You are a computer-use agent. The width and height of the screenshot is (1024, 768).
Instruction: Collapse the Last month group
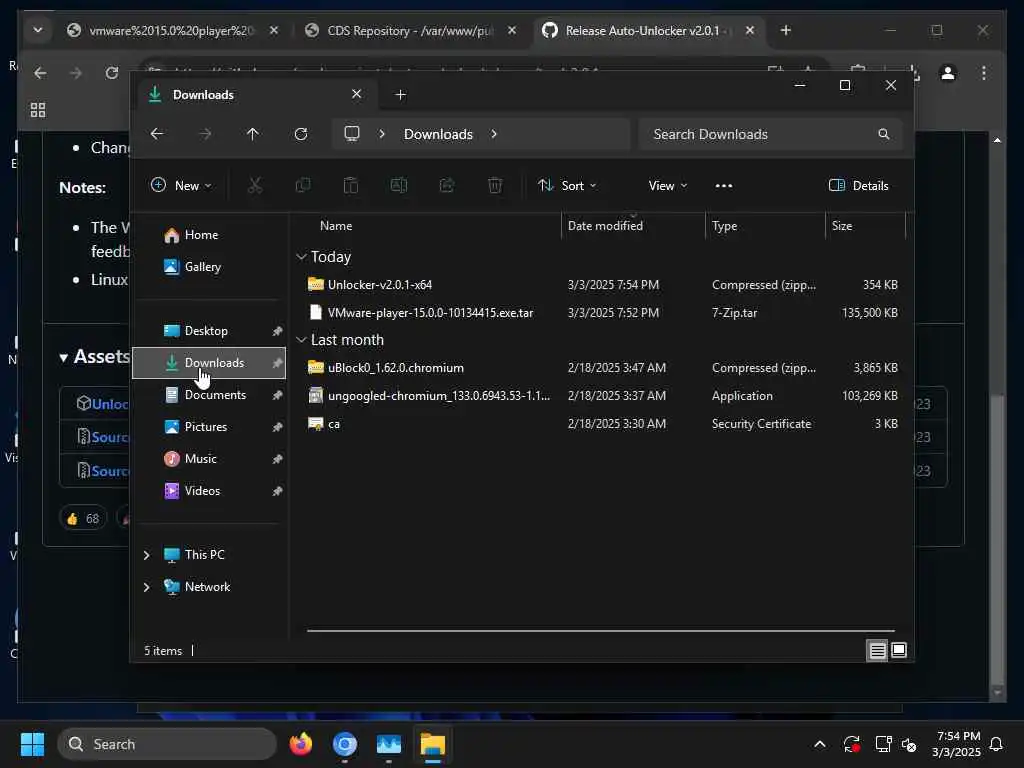pos(301,340)
